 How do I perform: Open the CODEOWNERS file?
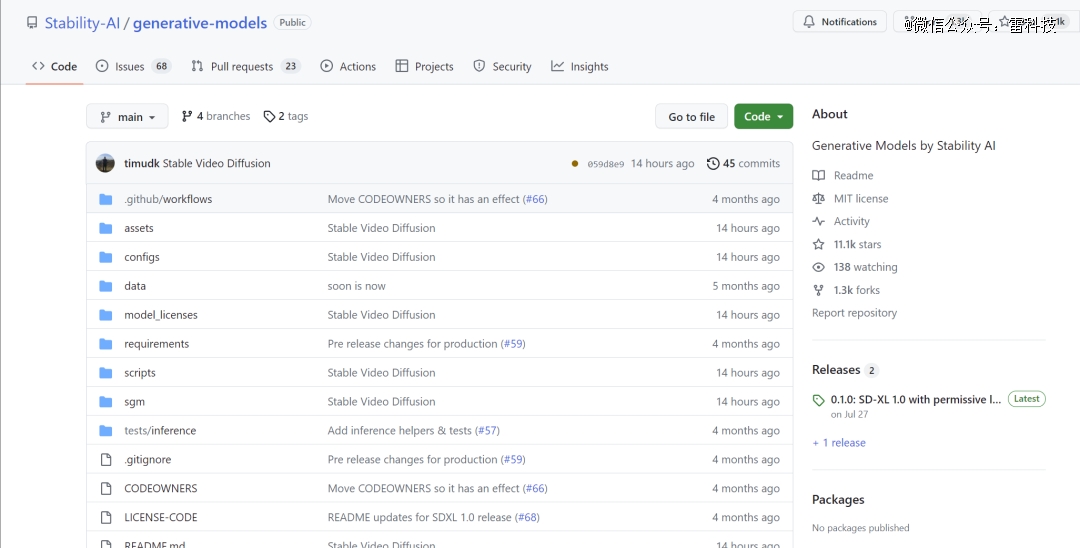coord(160,488)
